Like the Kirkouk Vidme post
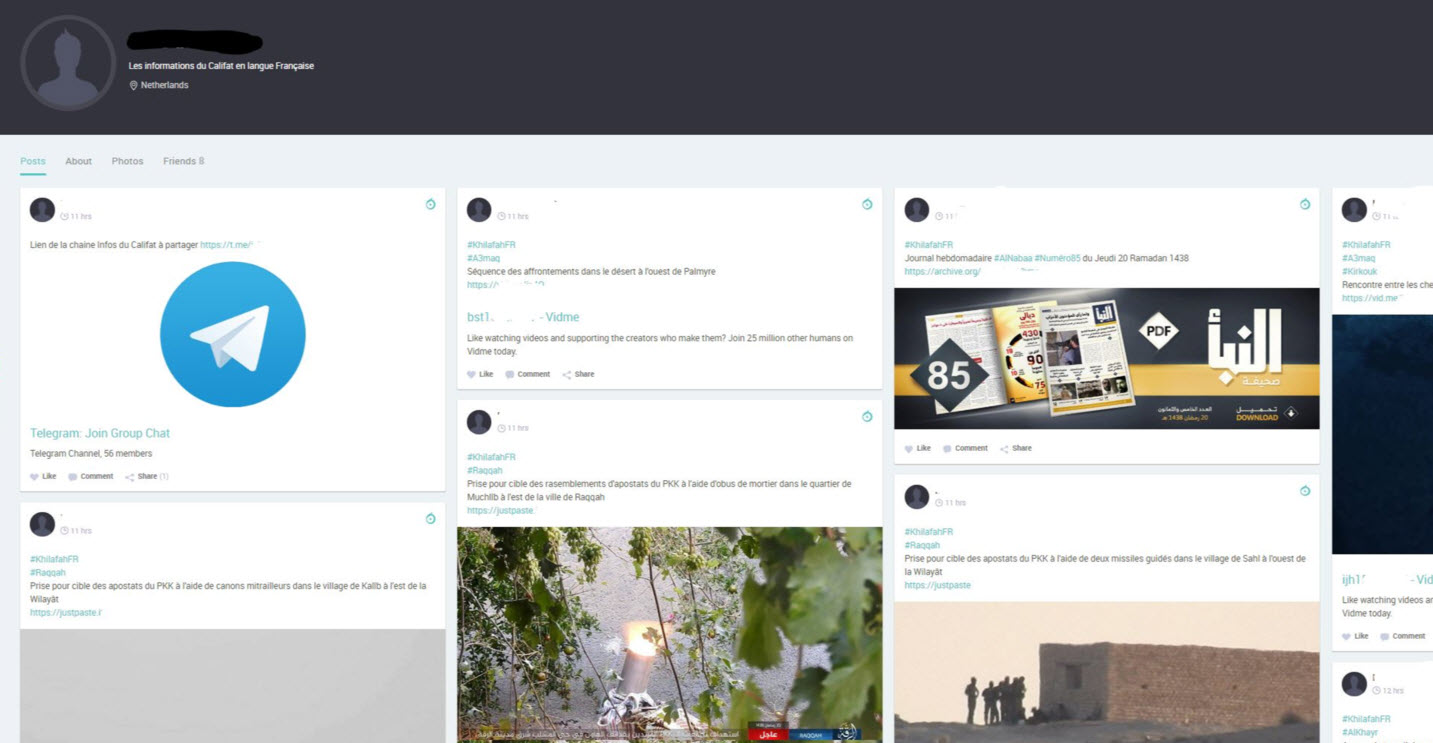The width and height of the screenshot is (1433, 743). (x=1355, y=636)
